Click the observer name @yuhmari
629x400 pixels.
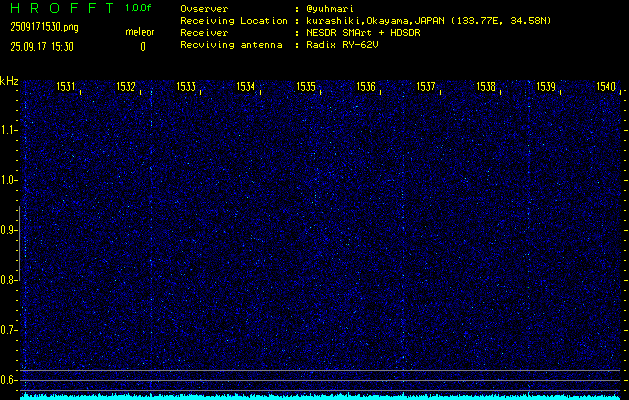(x=330, y=9)
